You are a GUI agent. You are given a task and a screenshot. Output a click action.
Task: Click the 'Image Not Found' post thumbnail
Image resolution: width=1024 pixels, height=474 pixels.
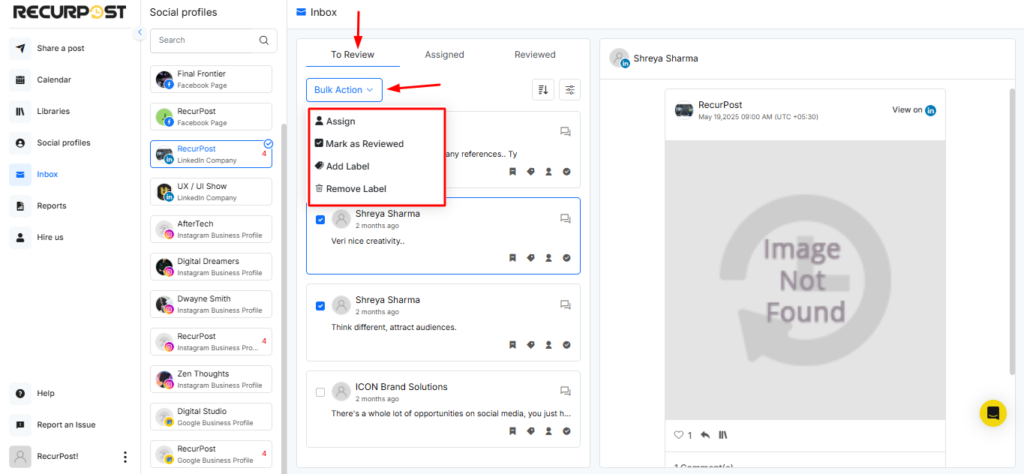pos(805,280)
